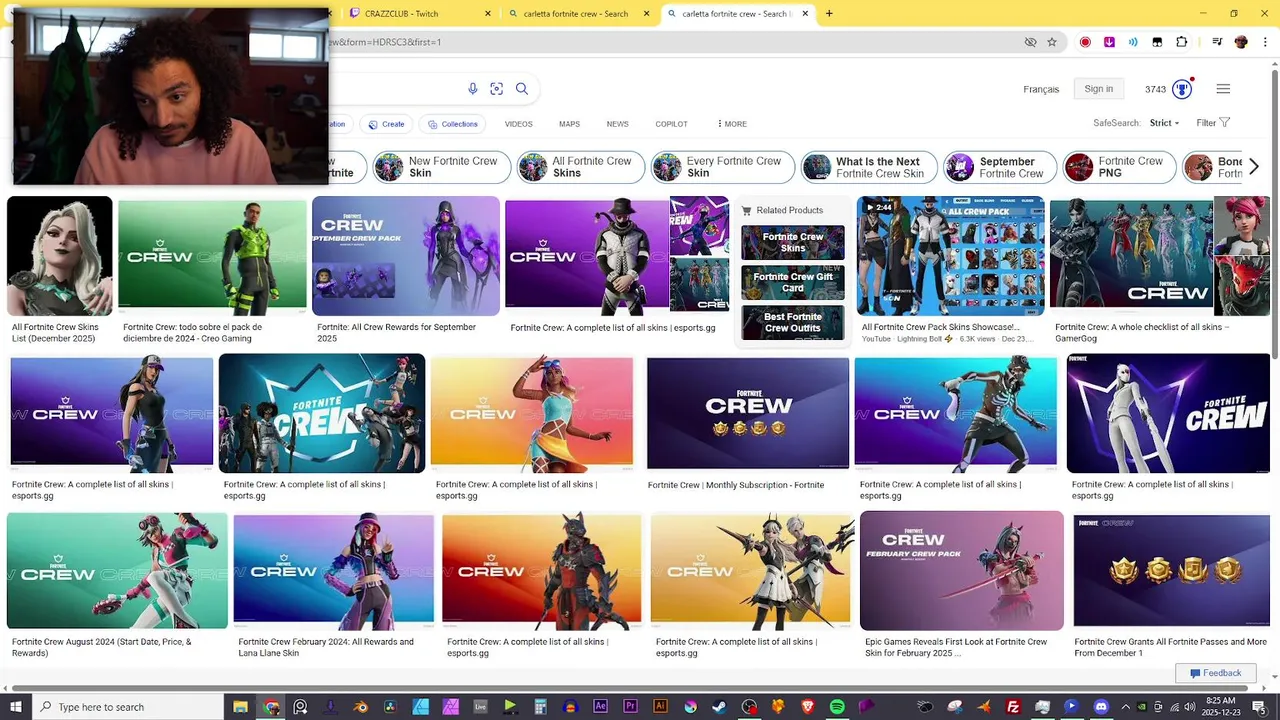This screenshot has height=720, width=1280.
Task: Open the browser three-dot menu
Action: [1263, 42]
